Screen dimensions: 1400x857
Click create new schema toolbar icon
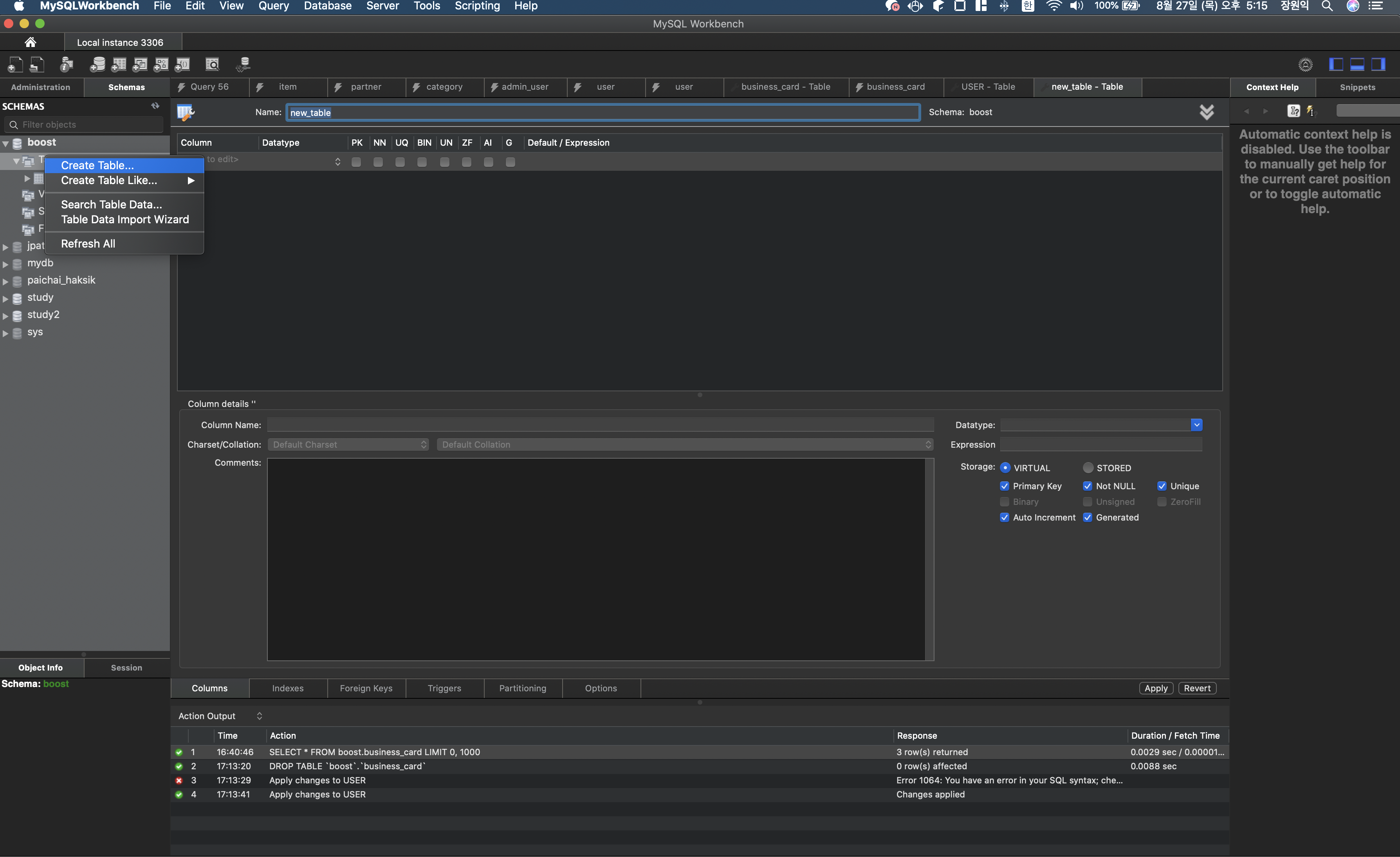click(97, 65)
